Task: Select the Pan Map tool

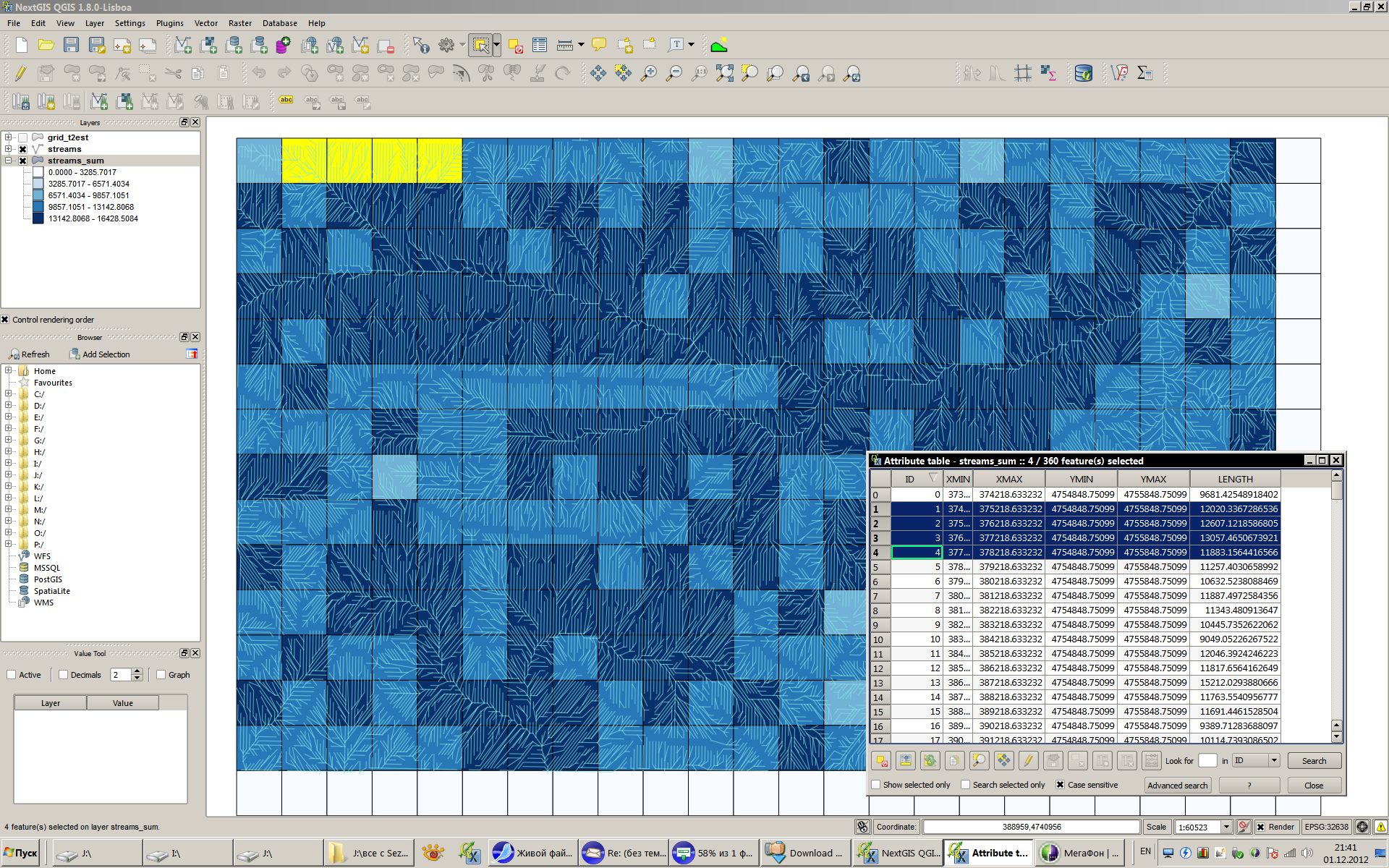Action: pyautogui.click(x=598, y=73)
